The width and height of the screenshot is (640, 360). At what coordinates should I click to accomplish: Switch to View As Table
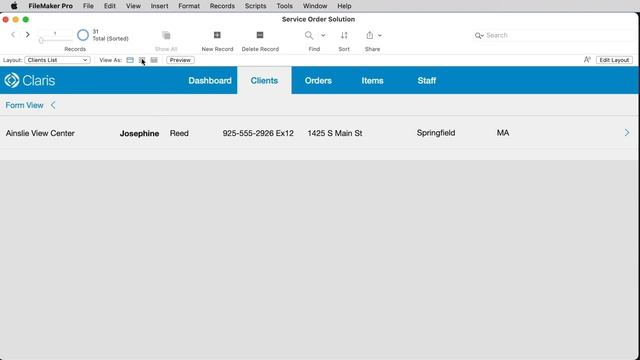pos(154,60)
